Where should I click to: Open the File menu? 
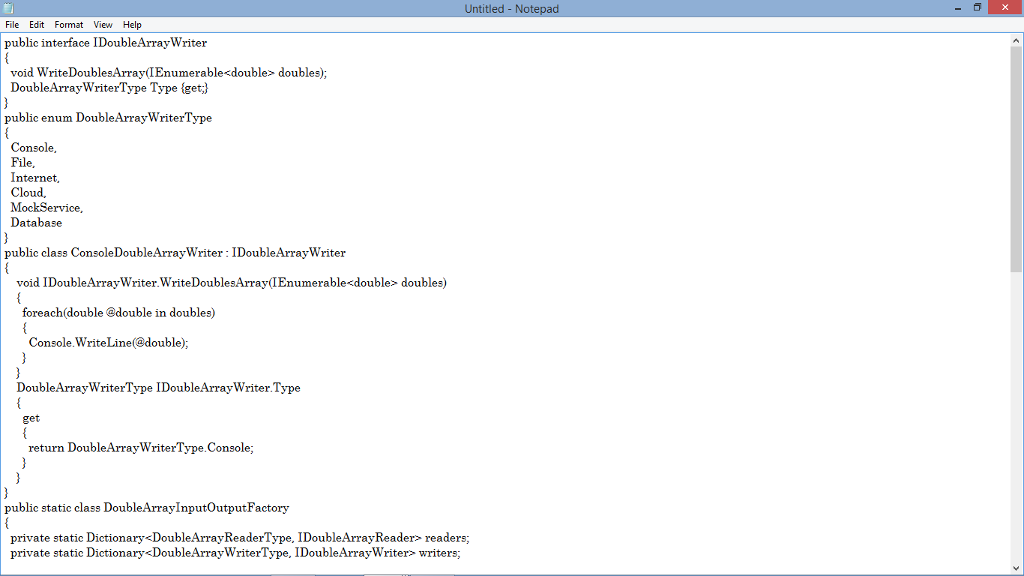point(12,25)
